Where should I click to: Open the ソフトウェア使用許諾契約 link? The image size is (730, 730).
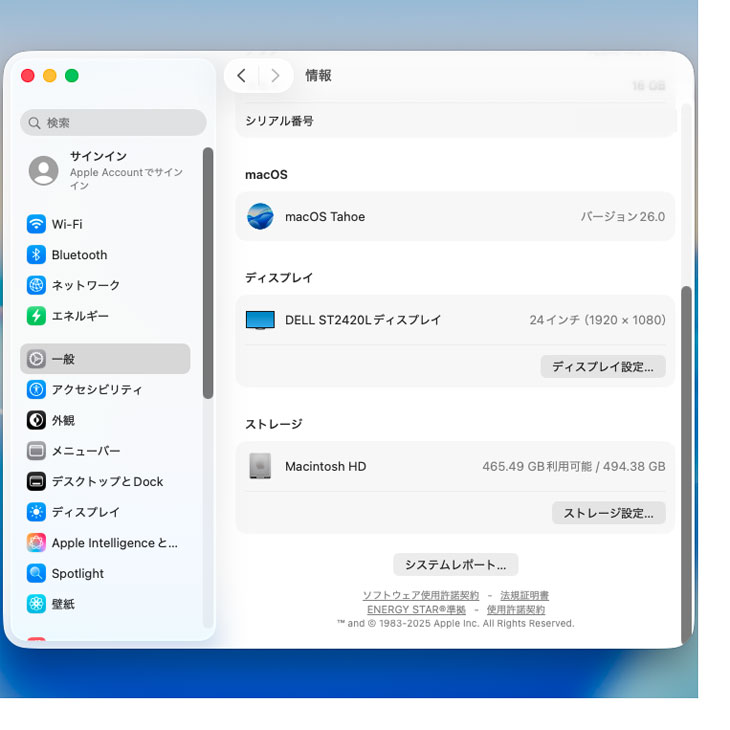tap(420, 596)
